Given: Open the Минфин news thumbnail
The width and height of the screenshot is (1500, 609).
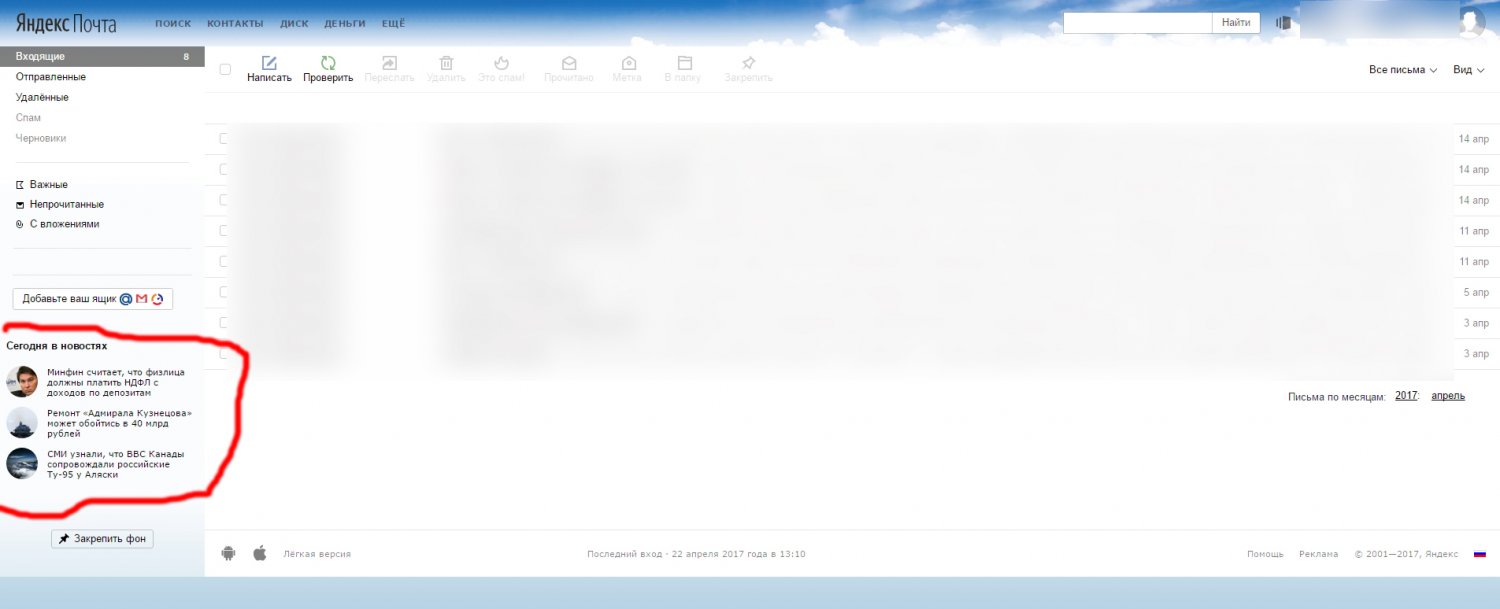Looking at the screenshot, I should pos(22,381).
